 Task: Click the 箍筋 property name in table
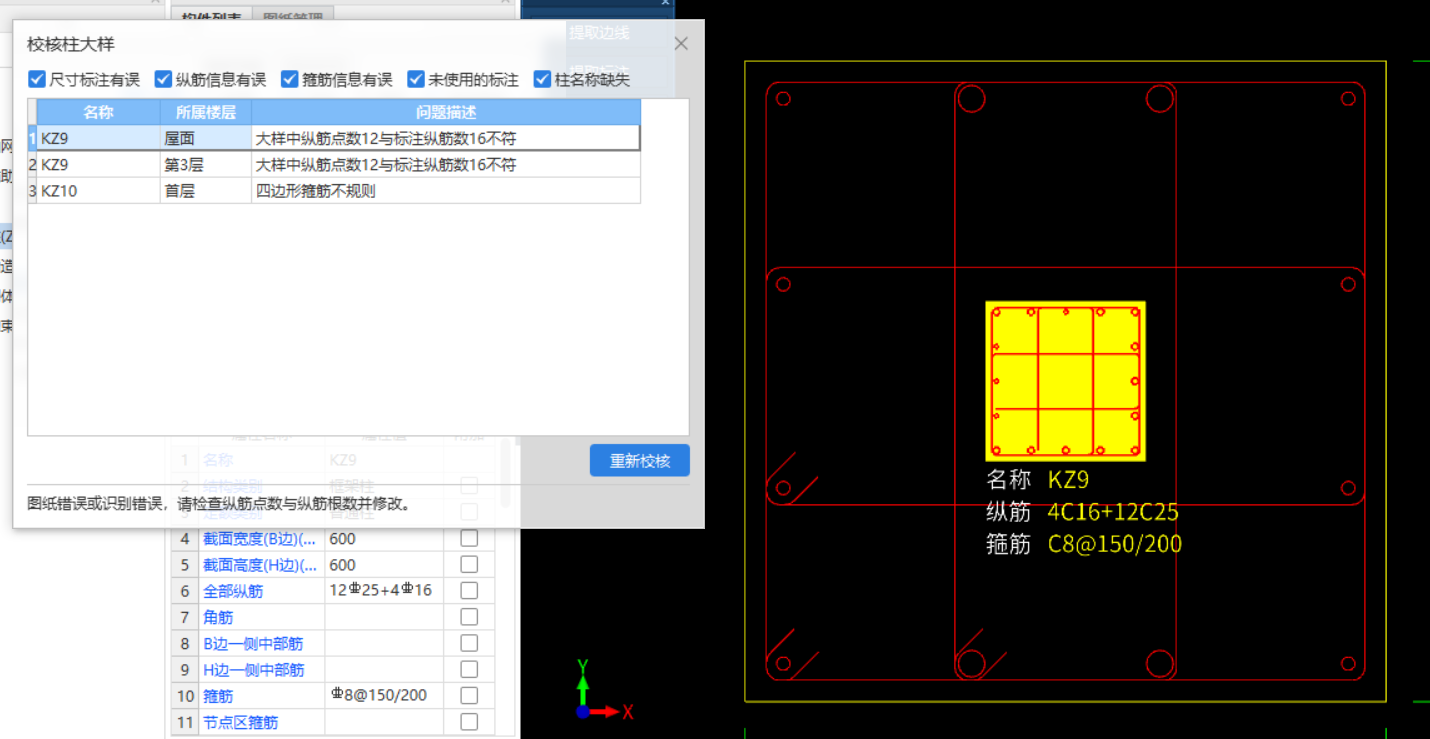(218, 695)
